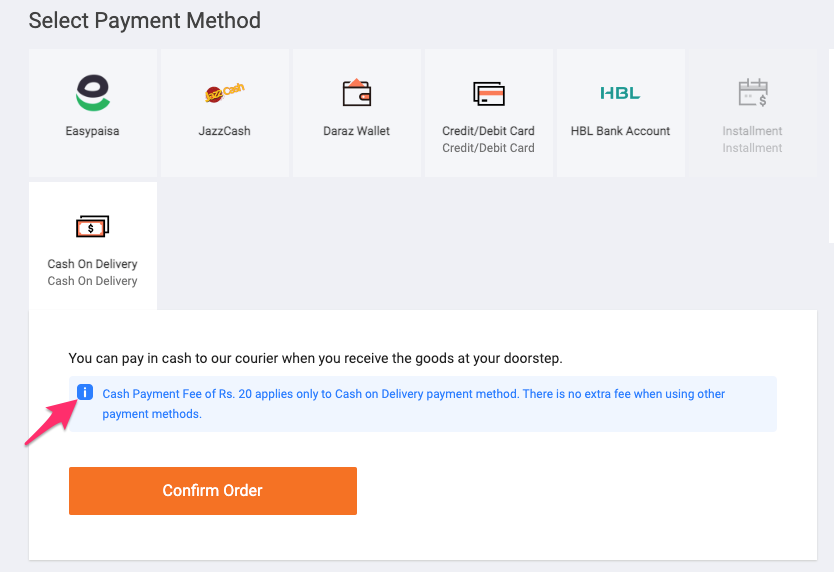Click the JazzCash logo icon
This screenshot has height=572, width=834.
coord(224,93)
